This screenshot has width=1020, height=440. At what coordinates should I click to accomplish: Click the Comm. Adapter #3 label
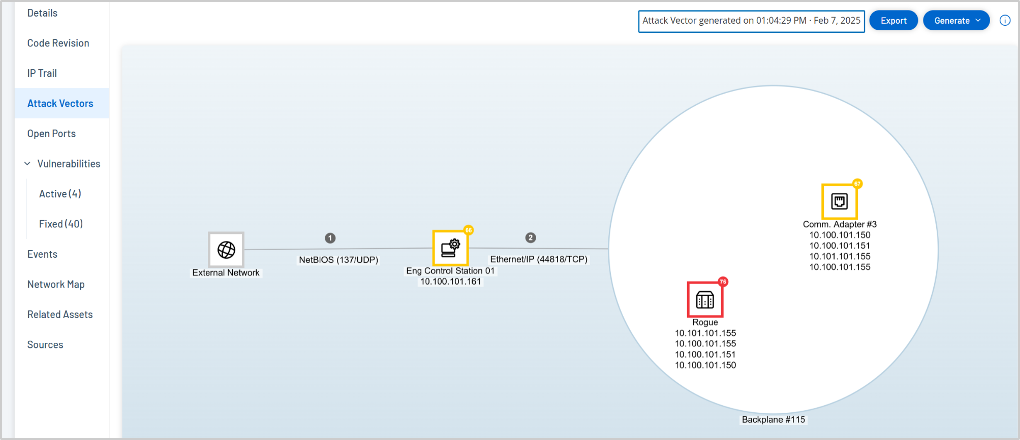(x=840, y=224)
